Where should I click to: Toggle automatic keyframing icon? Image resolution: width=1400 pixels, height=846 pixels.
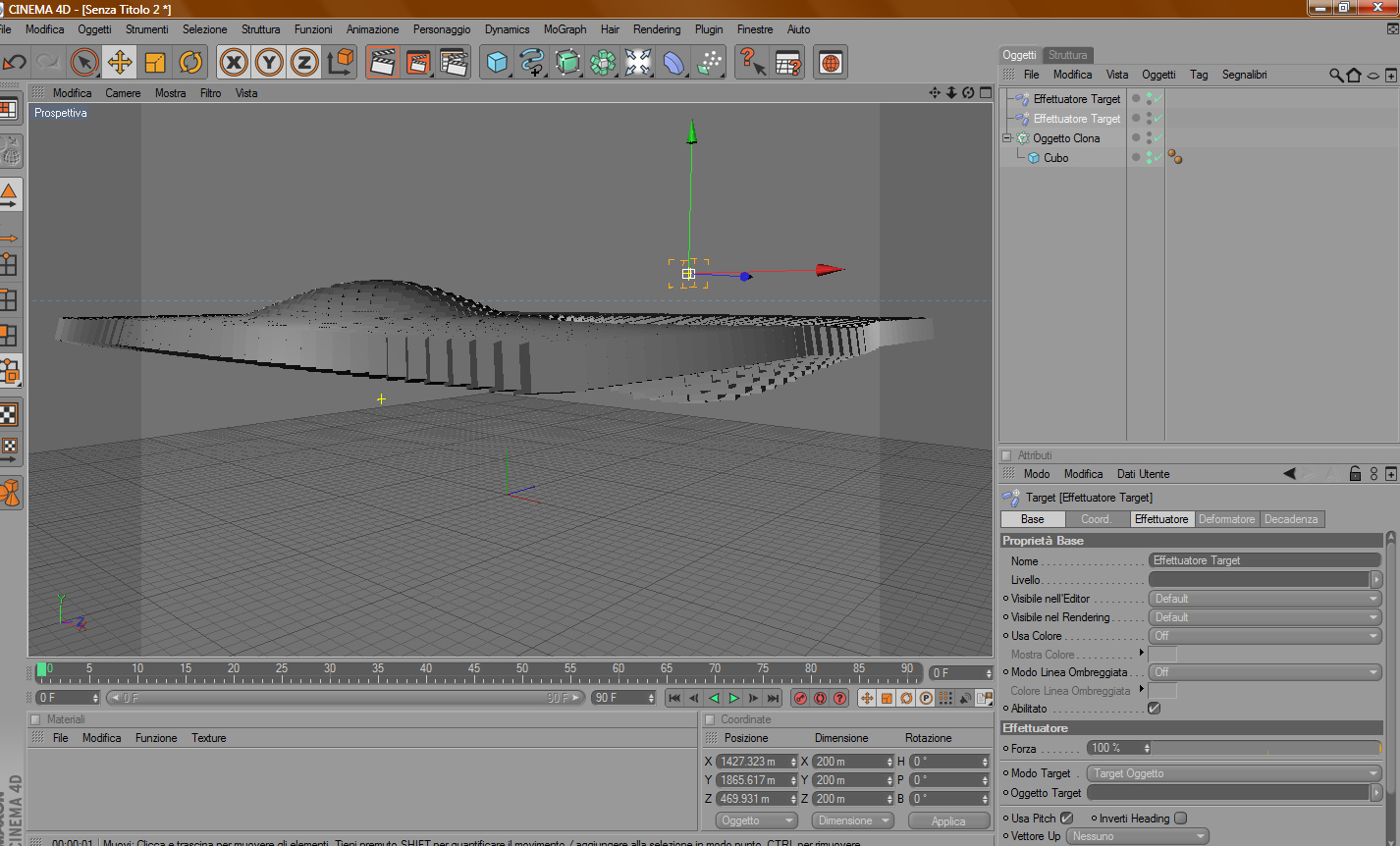[820, 698]
